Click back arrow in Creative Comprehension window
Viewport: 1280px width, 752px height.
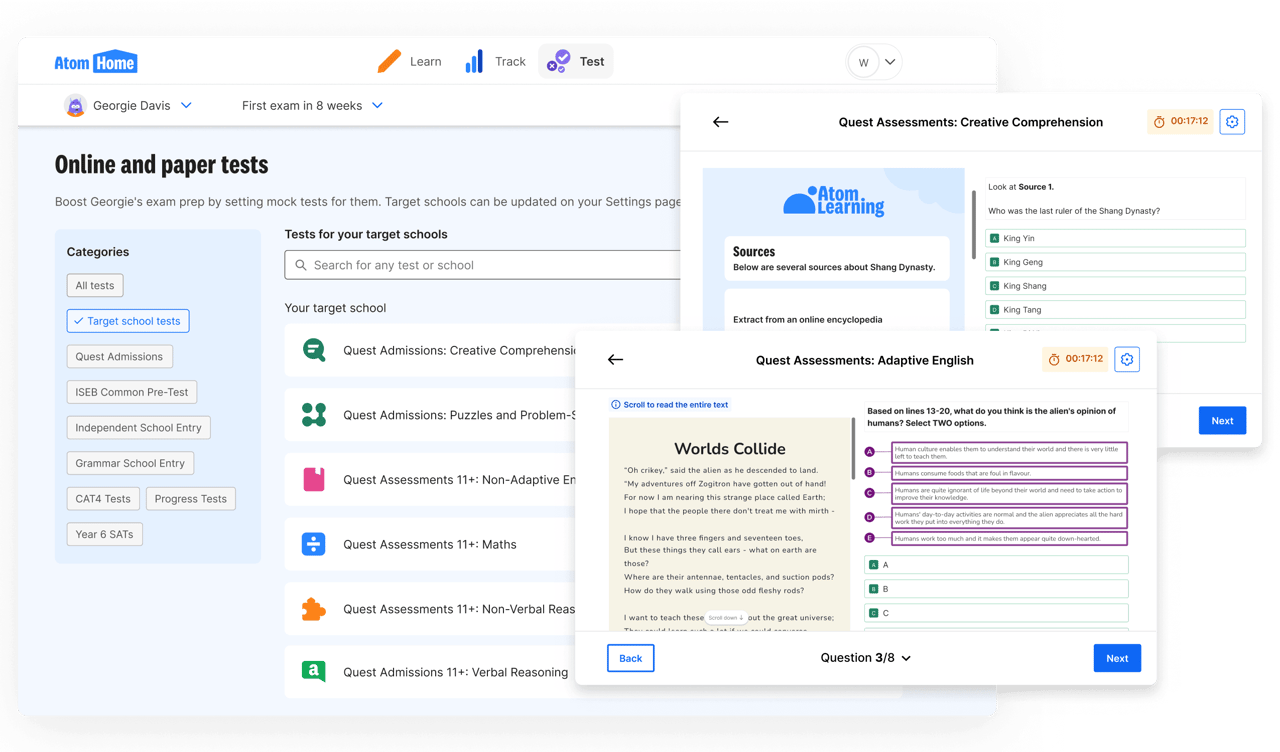pyautogui.click(x=720, y=122)
